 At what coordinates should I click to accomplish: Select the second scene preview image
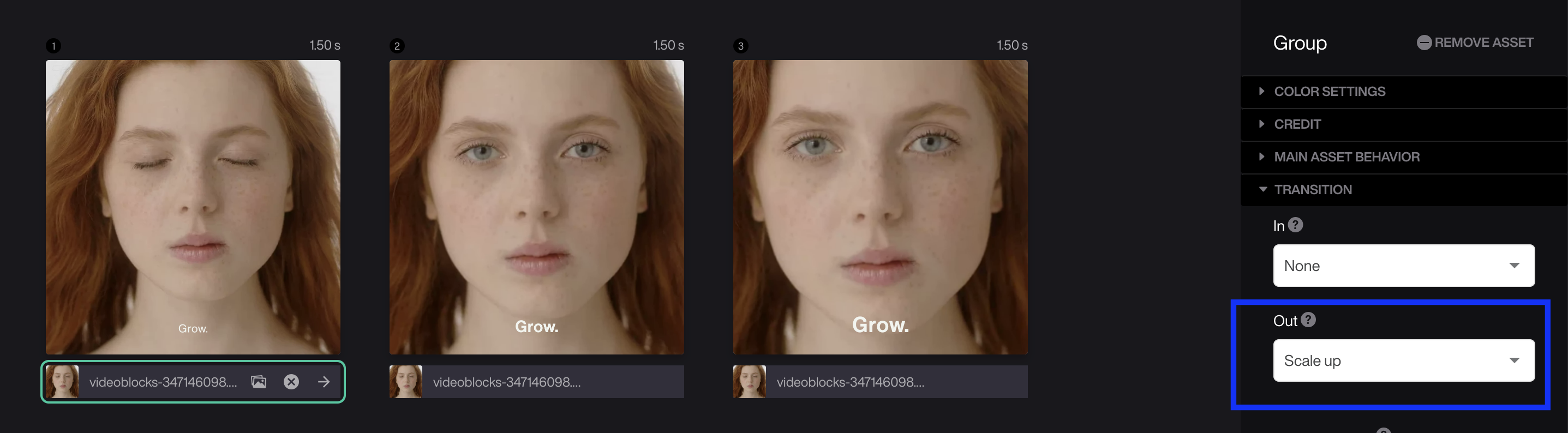(536, 207)
